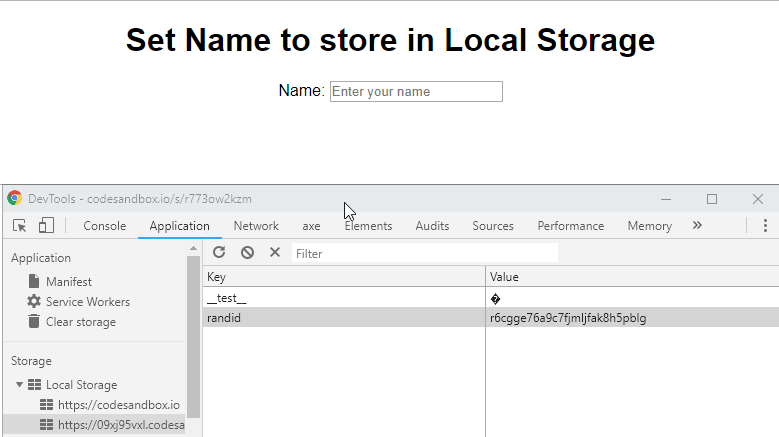
Task: Refresh the storage table with reload icon
Action: [x=219, y=253]
